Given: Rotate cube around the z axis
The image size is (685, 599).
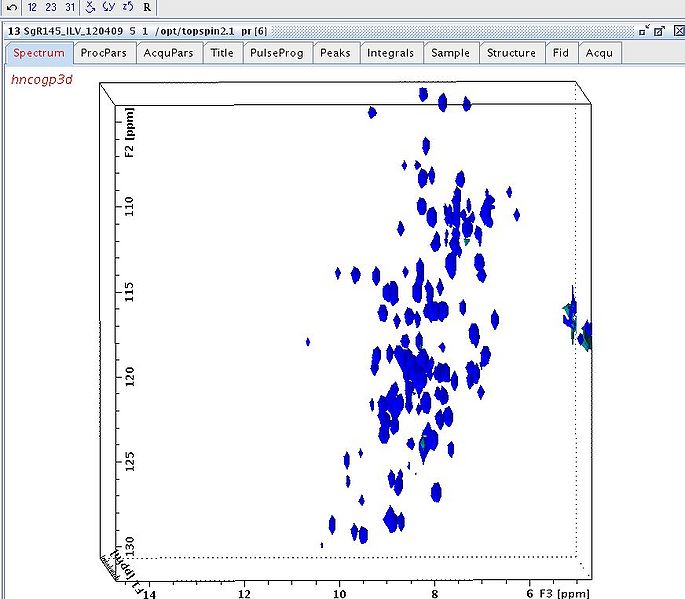Looking at the screenshot, I should (x=127, y=7).
